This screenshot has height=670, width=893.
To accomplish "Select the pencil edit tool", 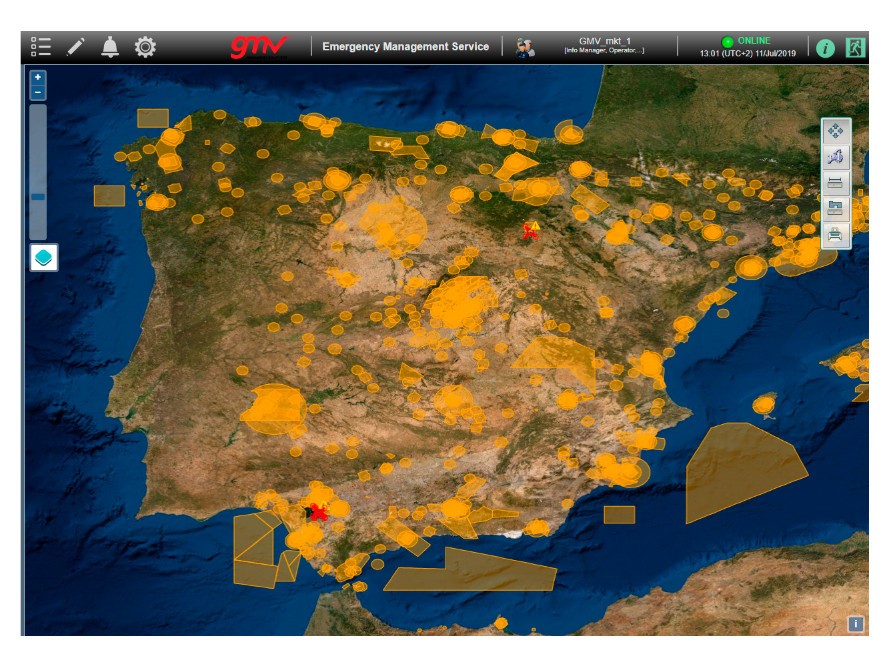I will pyautogui.click(x=76, y=47).
